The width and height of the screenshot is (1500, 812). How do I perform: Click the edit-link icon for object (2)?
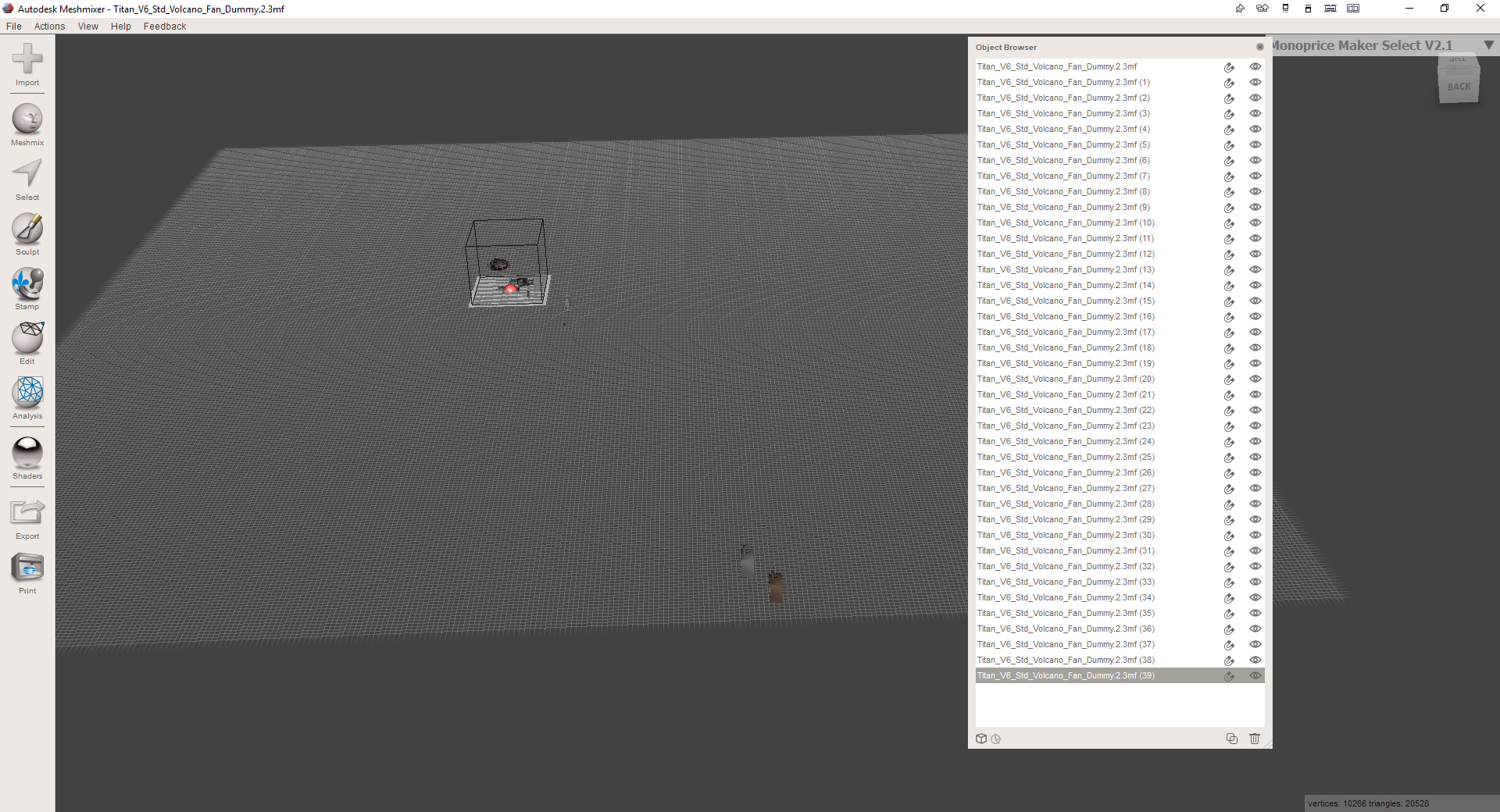point(1229,98)
